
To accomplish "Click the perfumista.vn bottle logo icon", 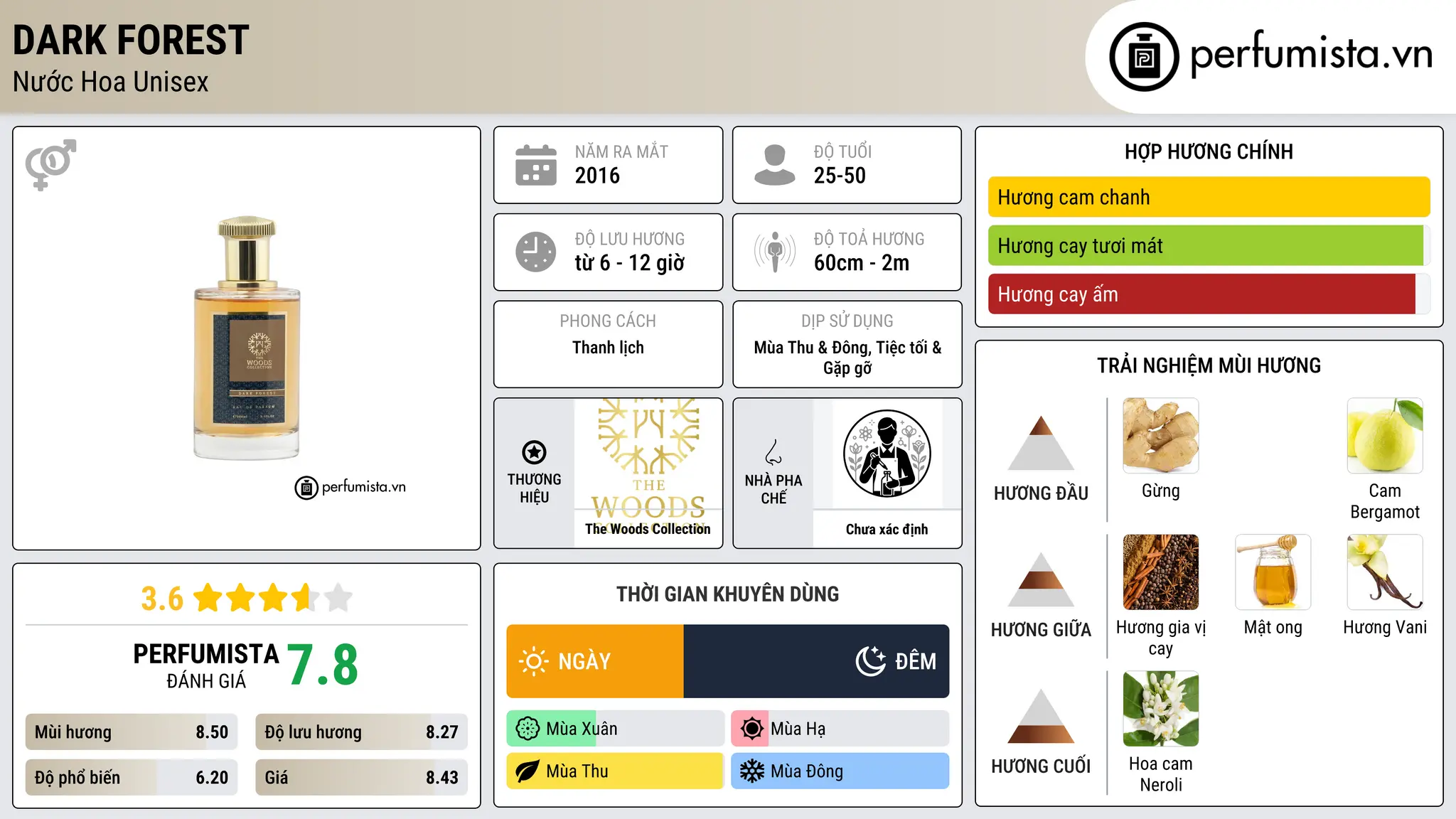I will click(1144, 57).
